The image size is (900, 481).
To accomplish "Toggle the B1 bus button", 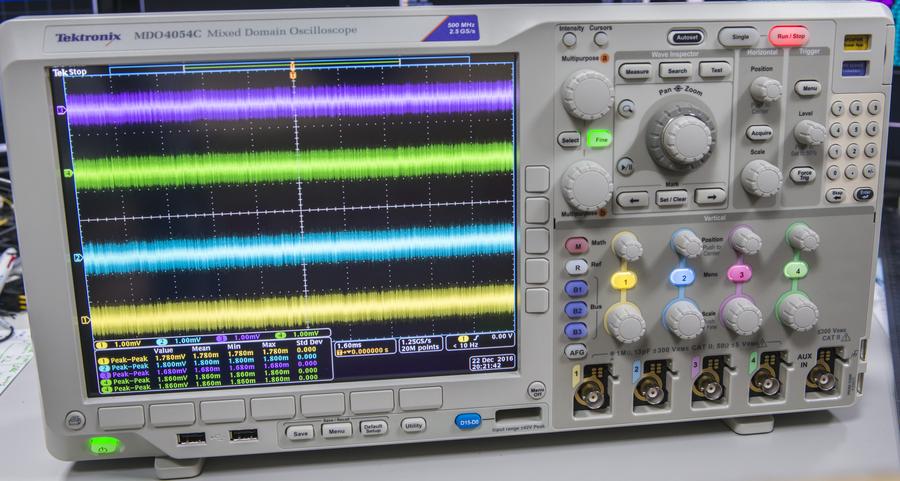I will pos(576,288).
